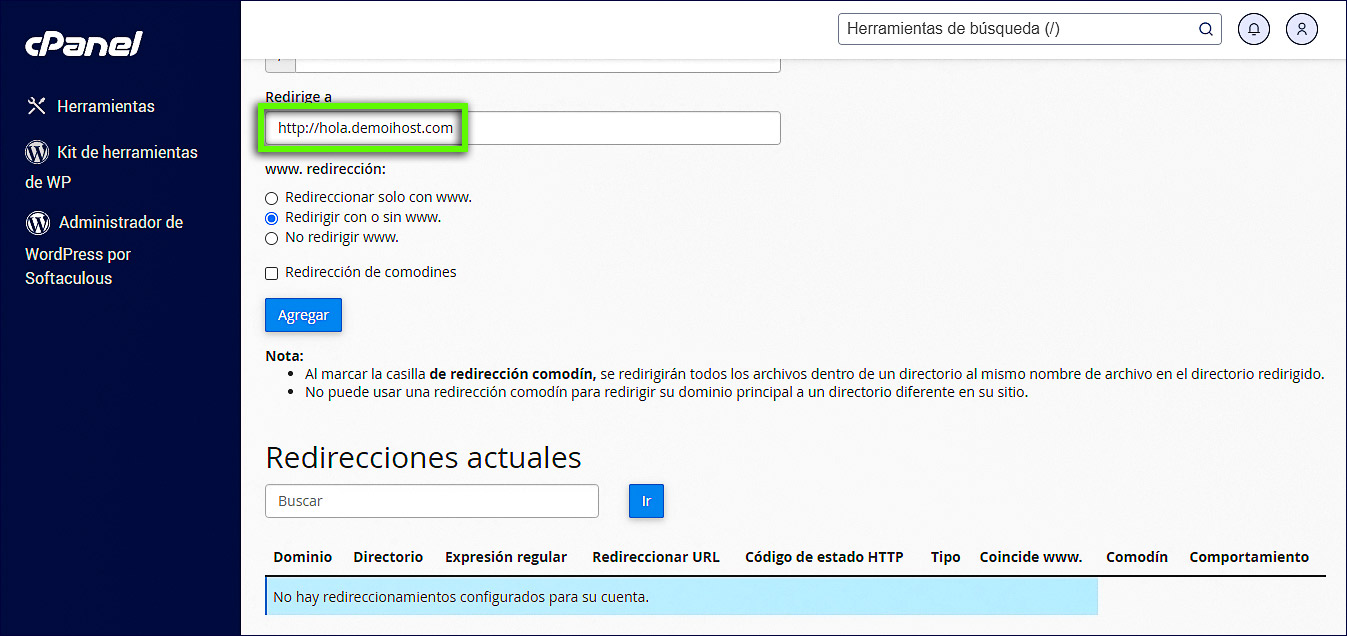Click the cPanel logo
Viewport: 1347px width, 636px height.
(83, 43)
